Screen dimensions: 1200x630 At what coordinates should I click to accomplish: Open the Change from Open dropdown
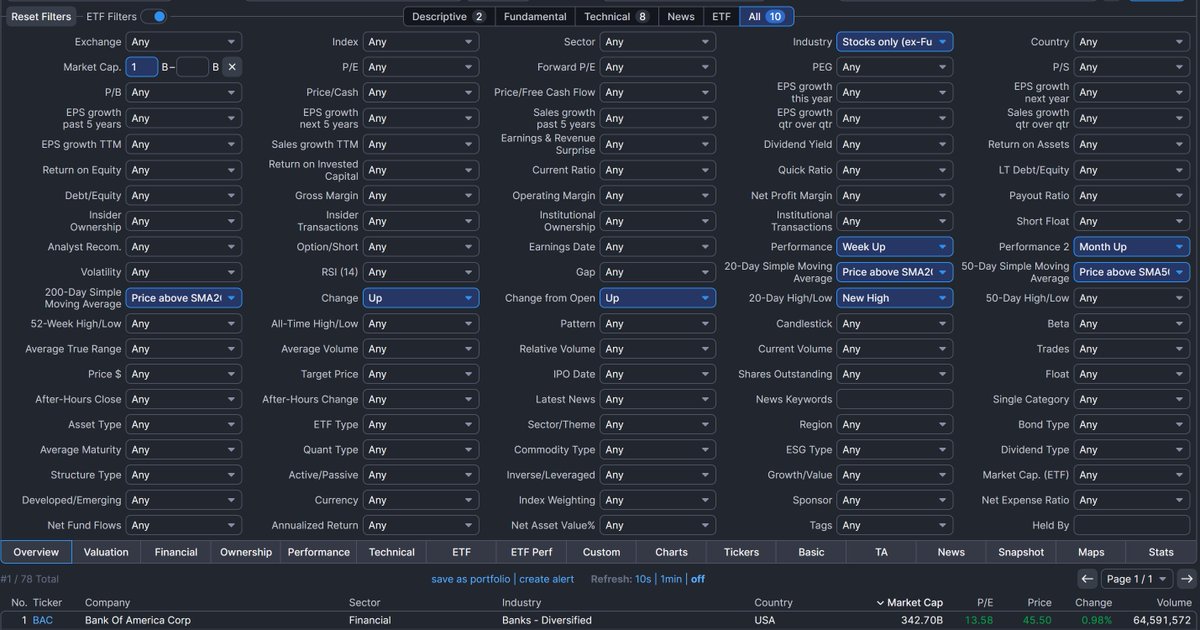coord(658,298)
